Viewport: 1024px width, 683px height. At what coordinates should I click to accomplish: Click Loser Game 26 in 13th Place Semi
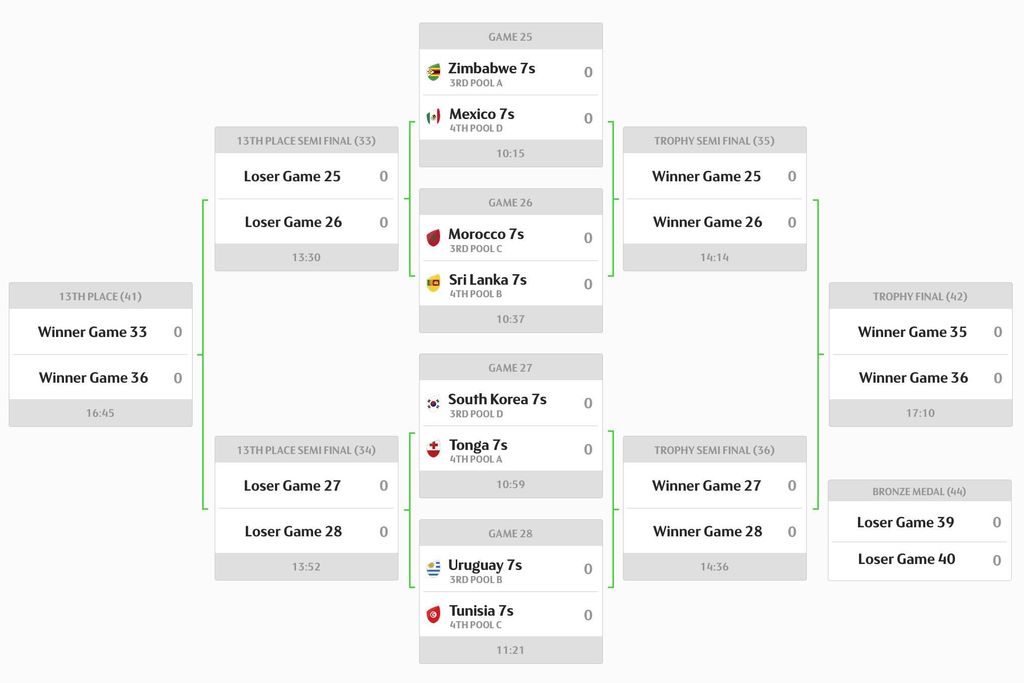click(x=293, y=222)
